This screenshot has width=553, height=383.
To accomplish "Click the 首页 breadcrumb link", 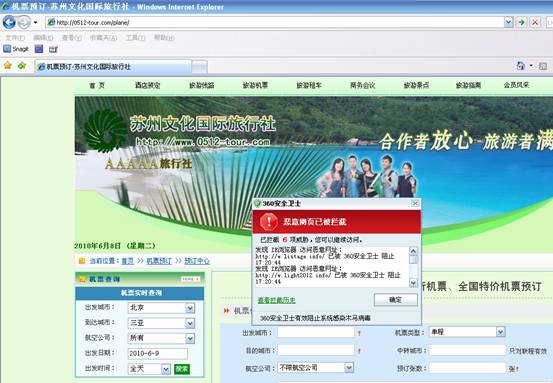I will tap(128, 261).
